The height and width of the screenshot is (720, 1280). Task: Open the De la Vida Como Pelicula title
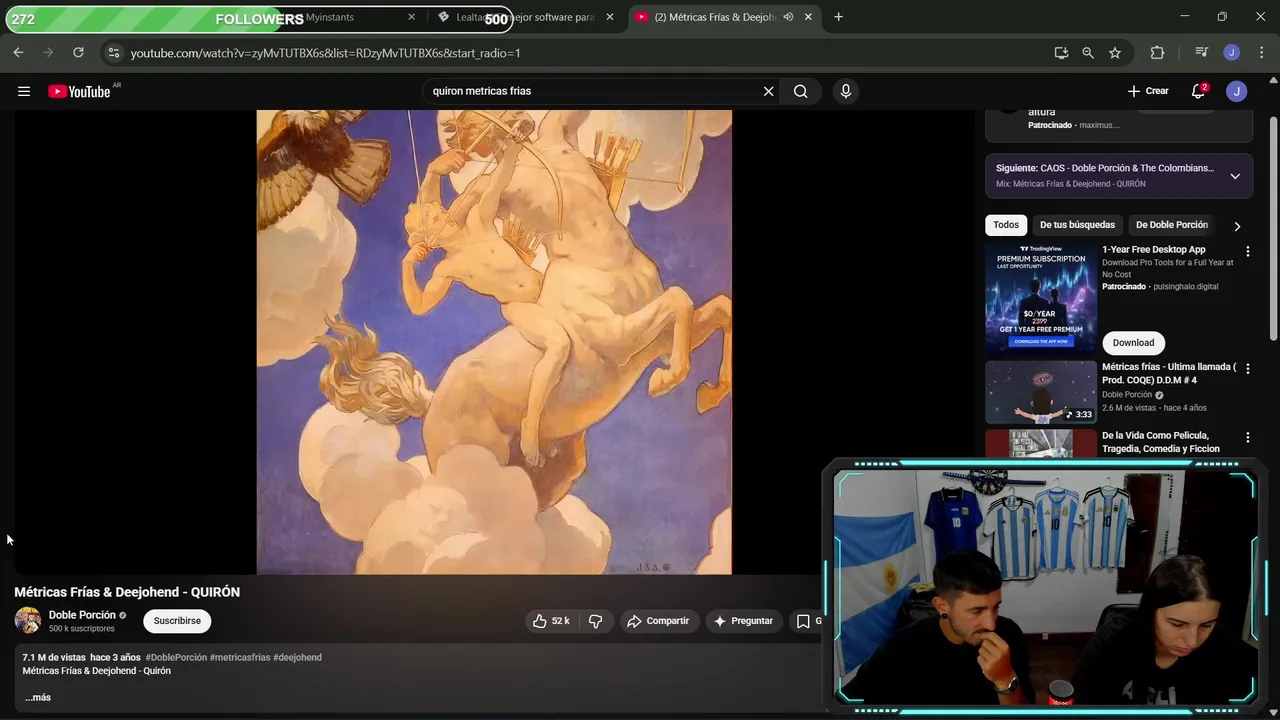pos(1161,442)
